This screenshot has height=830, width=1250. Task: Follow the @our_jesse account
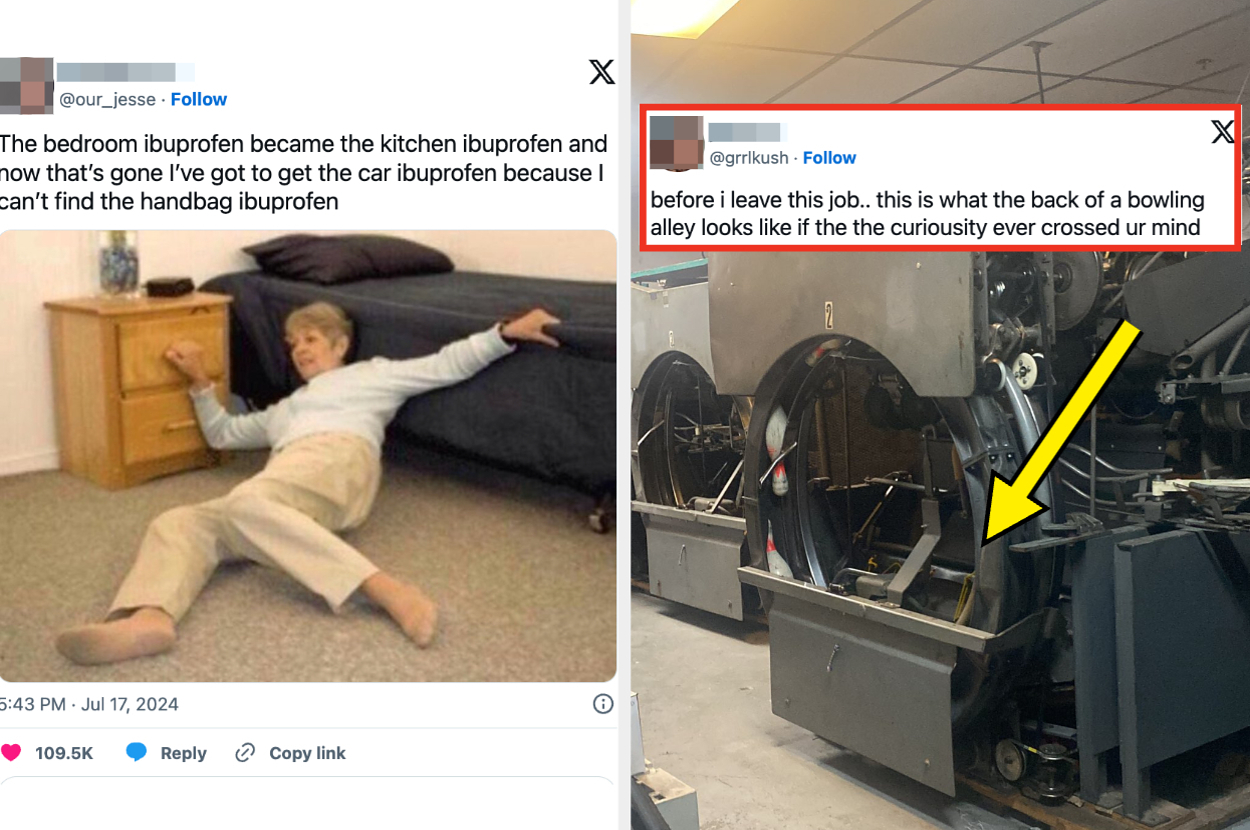[x=199, y=99]
